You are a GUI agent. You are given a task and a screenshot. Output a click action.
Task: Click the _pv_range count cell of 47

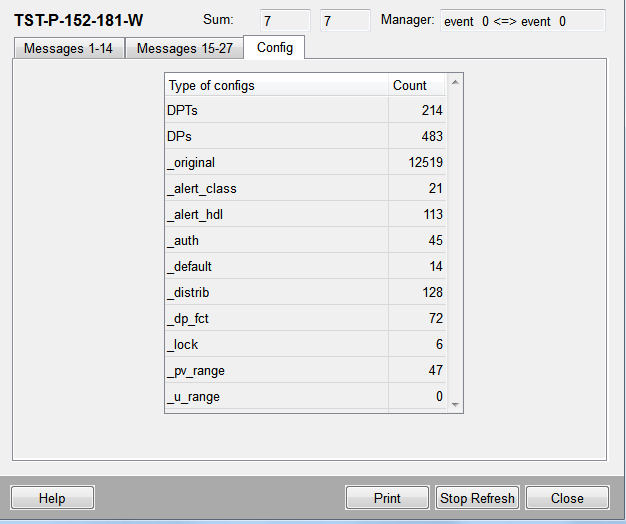point(417,371)
